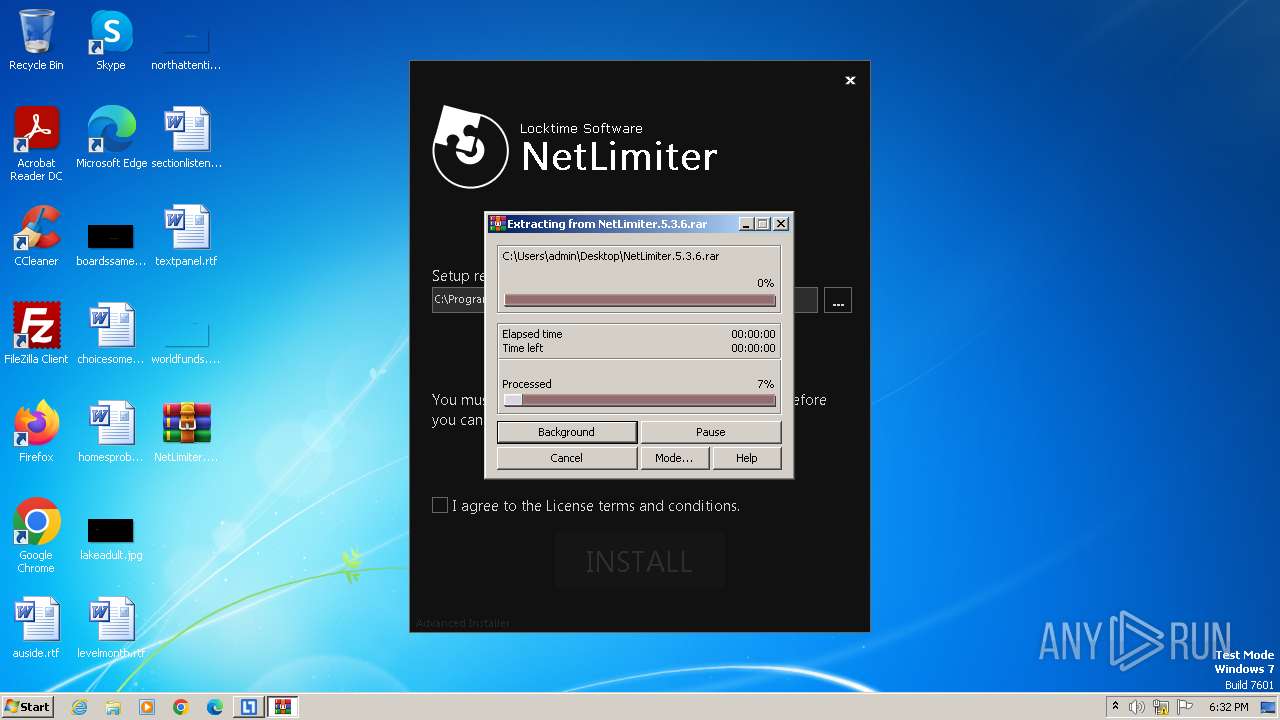This screenshot has width=1280, height=720.
Task: Click the INSTALL button in NetLimiter setup
Action: click(639, 561)
